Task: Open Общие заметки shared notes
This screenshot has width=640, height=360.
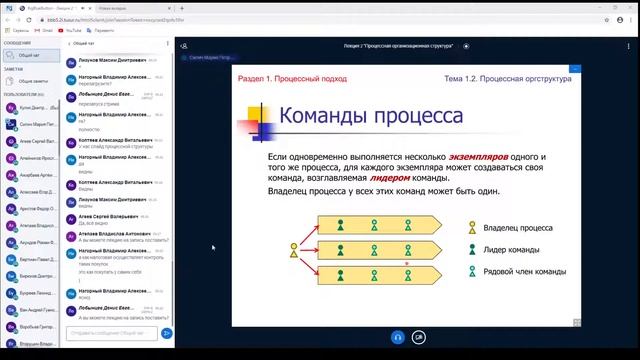Action: [31, 81]
